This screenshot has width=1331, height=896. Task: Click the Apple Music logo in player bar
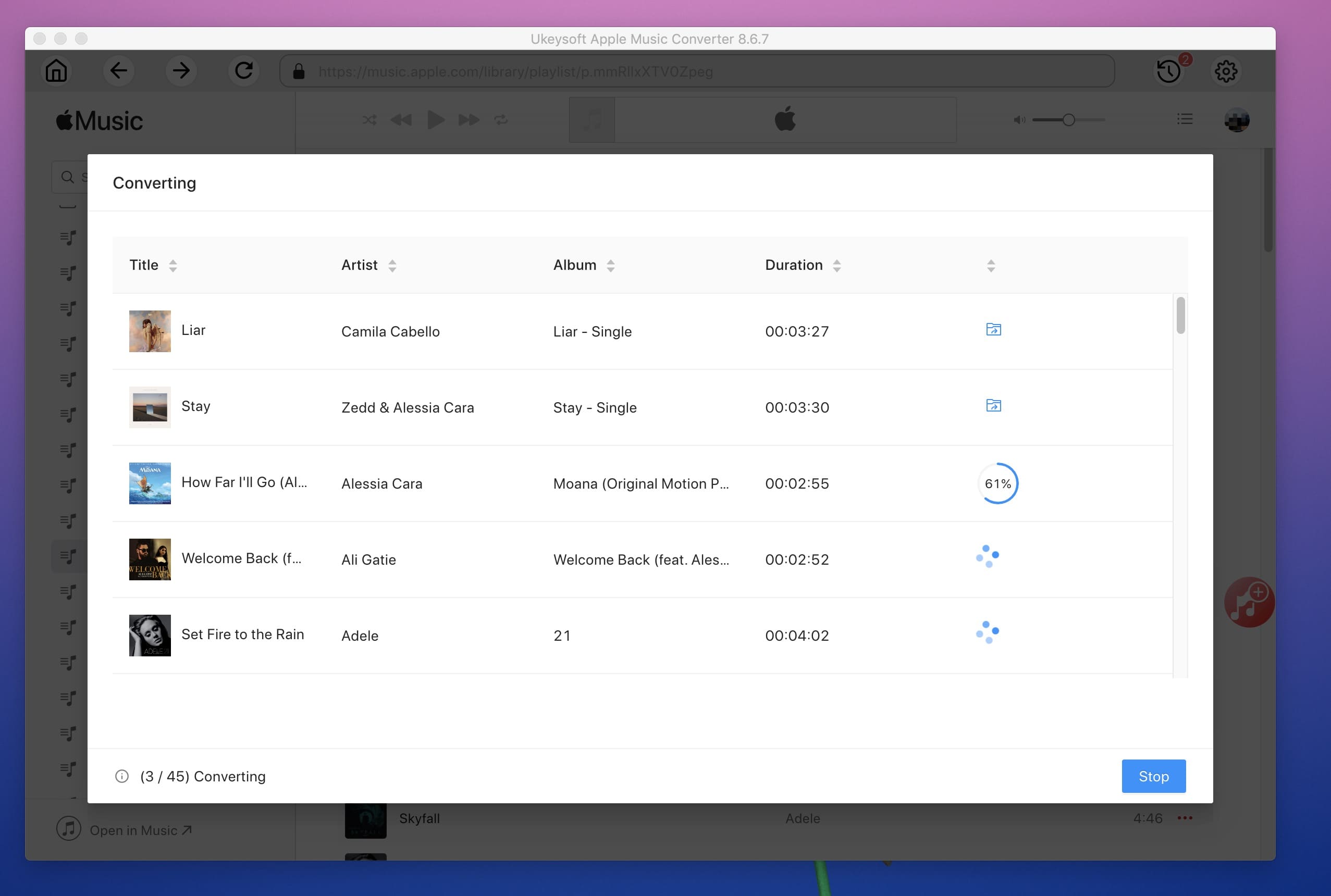coord(785,120)
